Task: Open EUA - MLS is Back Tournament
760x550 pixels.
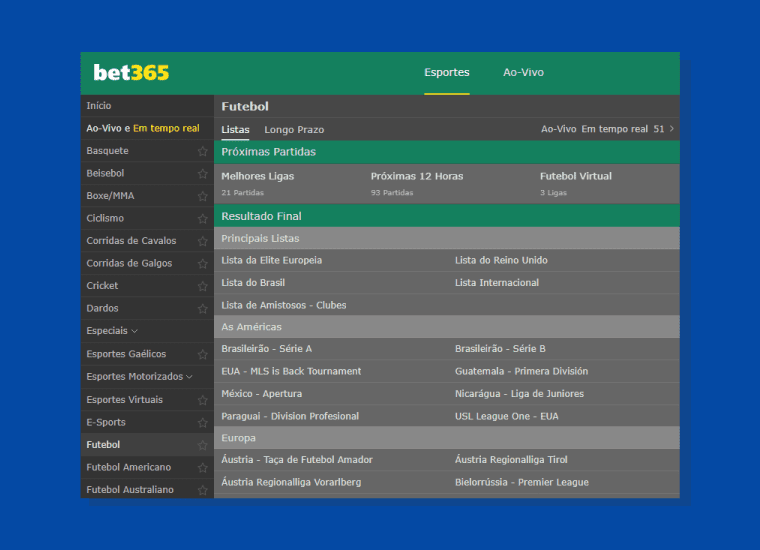Action: [x=291, y=371]
